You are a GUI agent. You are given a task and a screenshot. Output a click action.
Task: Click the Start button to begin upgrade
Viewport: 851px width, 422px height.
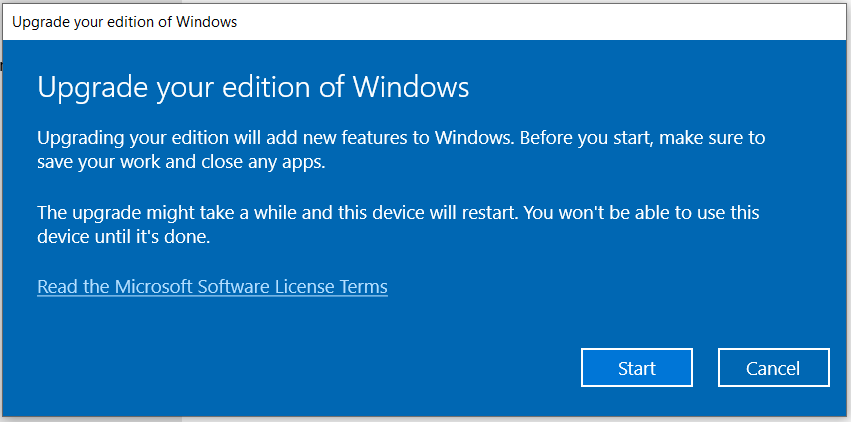636,368
